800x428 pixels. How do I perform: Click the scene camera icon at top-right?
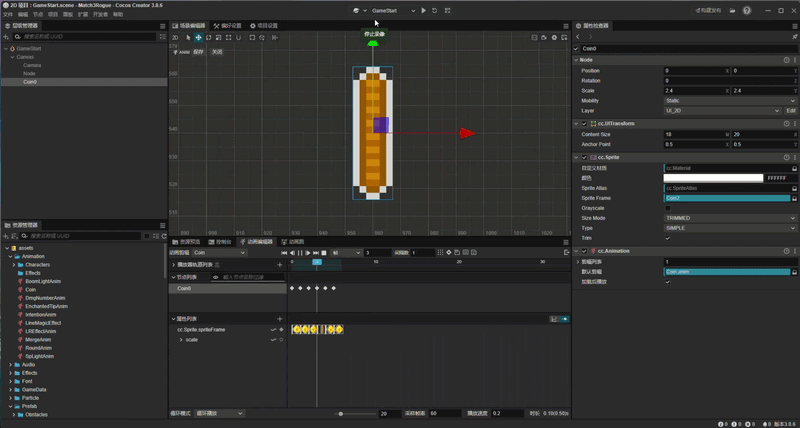pos(544,38)
